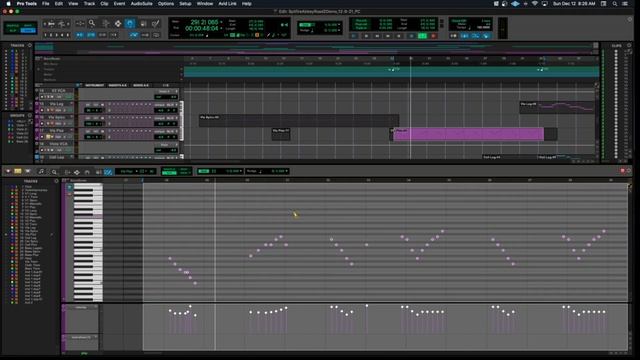The height and width of the screenshot is (360, 640).
Task: Select the large purple Vla Pizz clip
Action: pos(468,134)
